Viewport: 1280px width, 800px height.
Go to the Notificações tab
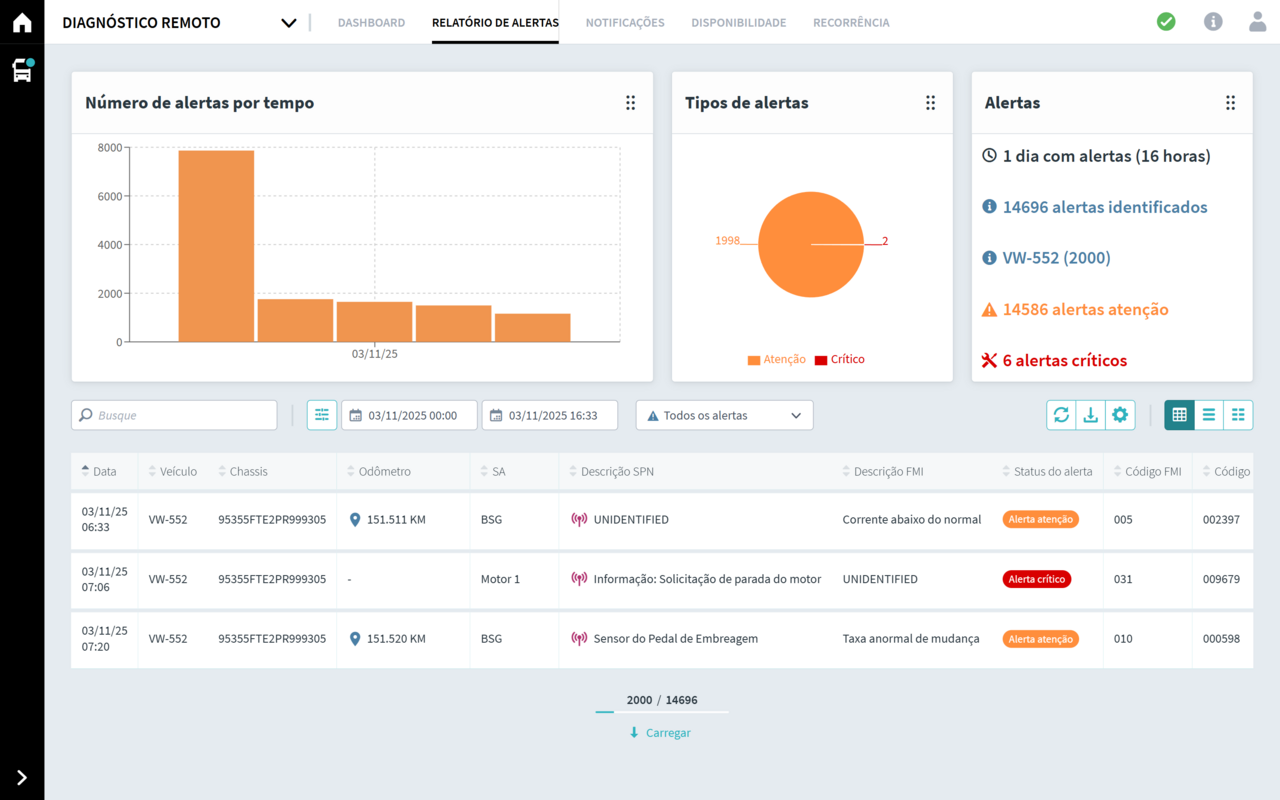(625, 23)
